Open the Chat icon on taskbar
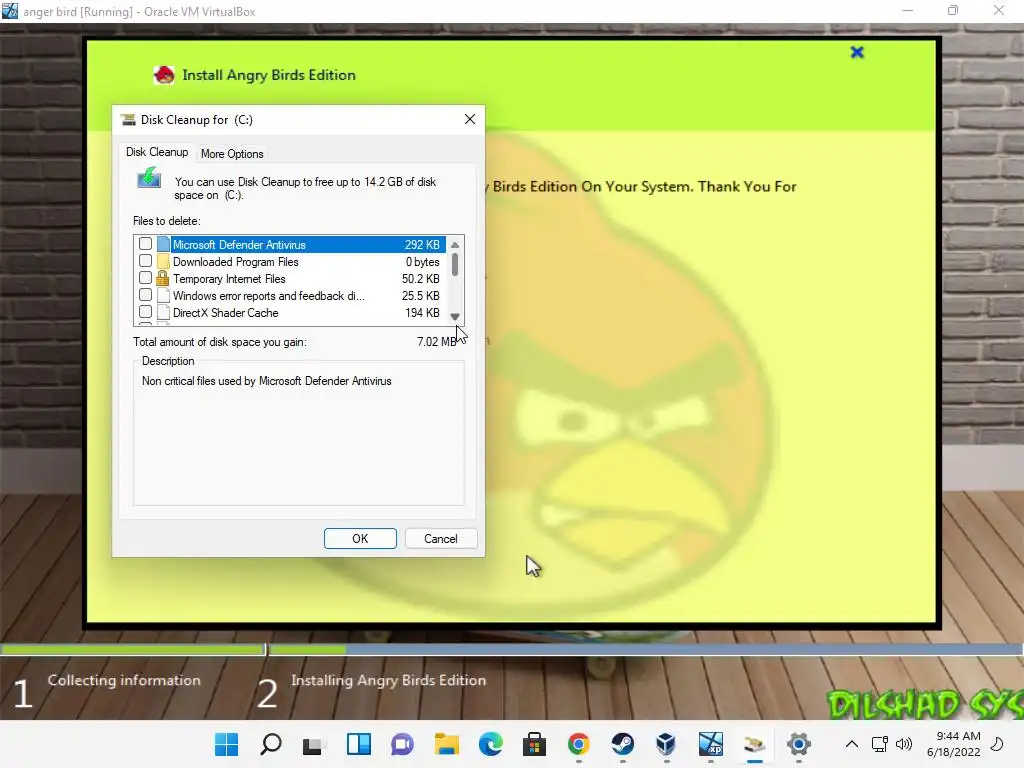The height and width of the screenshot is (768, 1024). point(402,744)
